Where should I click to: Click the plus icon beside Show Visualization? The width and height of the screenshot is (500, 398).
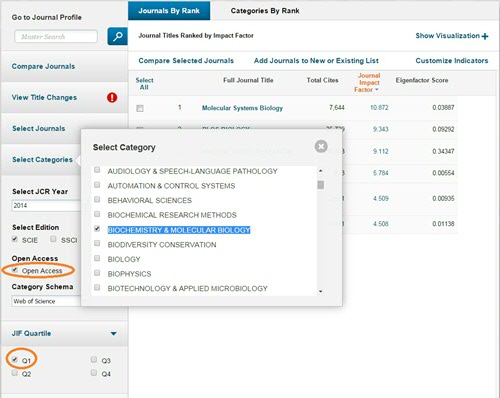pyautogui.click(x=485, y=36)
